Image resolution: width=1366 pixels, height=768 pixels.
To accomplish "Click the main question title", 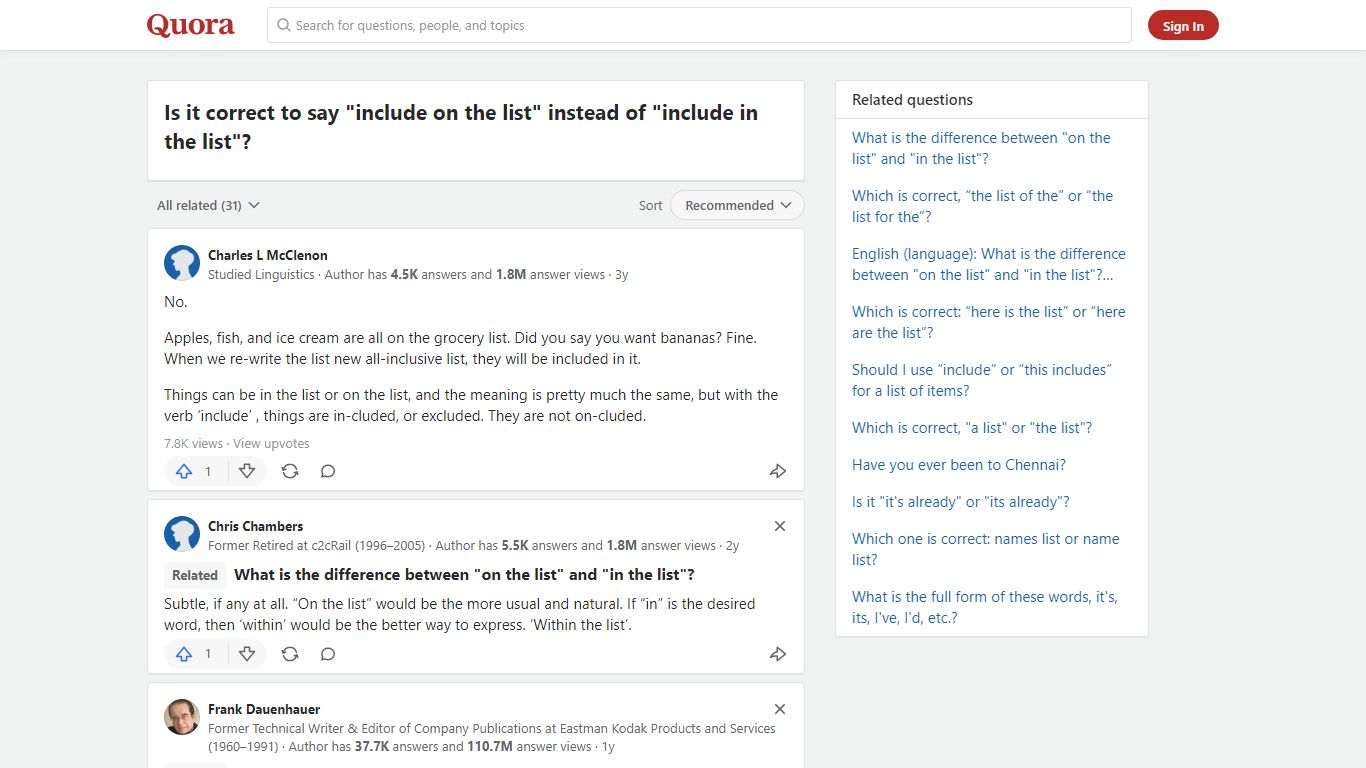I will 461,127.
